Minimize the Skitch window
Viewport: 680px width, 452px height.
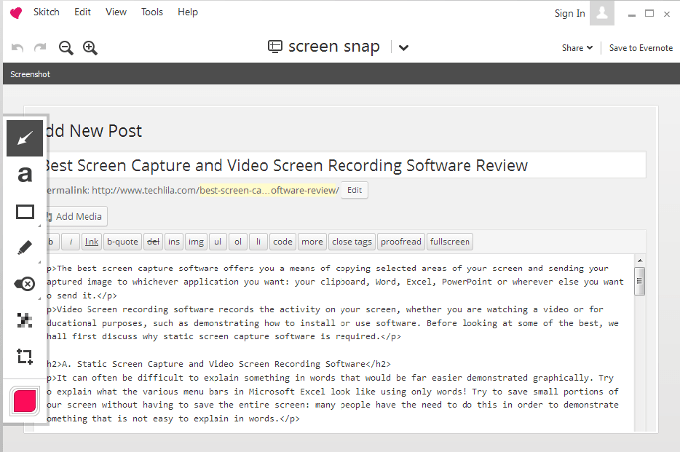point(632,15)
